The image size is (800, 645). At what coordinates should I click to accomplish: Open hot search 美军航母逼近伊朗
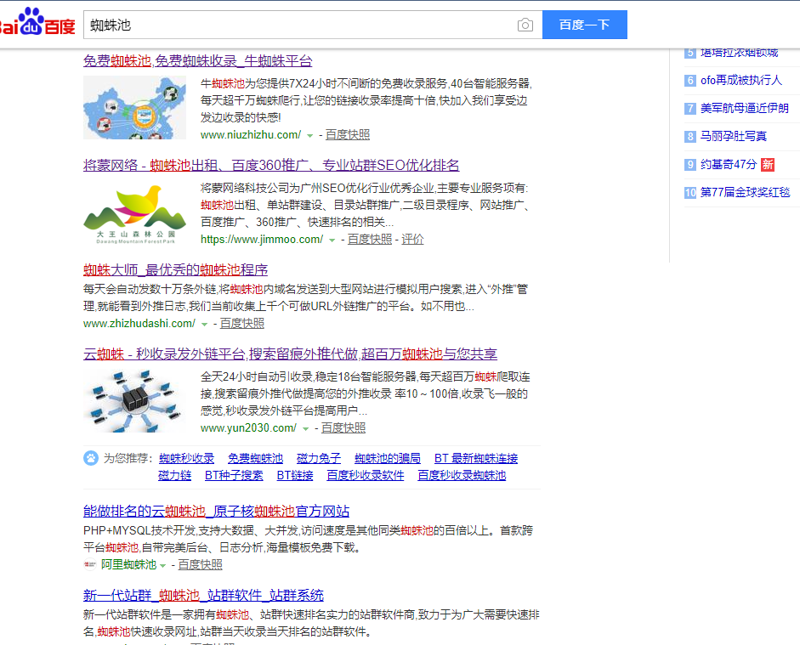coord(744,108)
